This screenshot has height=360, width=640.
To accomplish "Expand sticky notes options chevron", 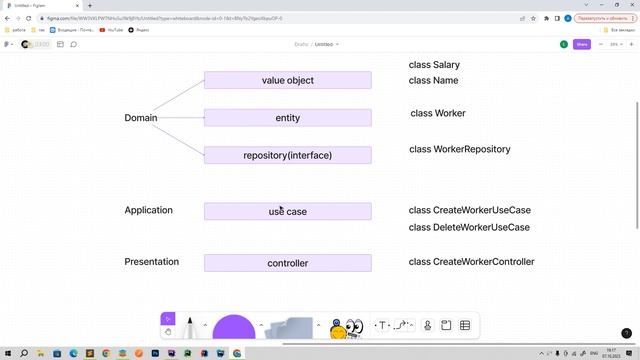I will click(x=318, y=325).
